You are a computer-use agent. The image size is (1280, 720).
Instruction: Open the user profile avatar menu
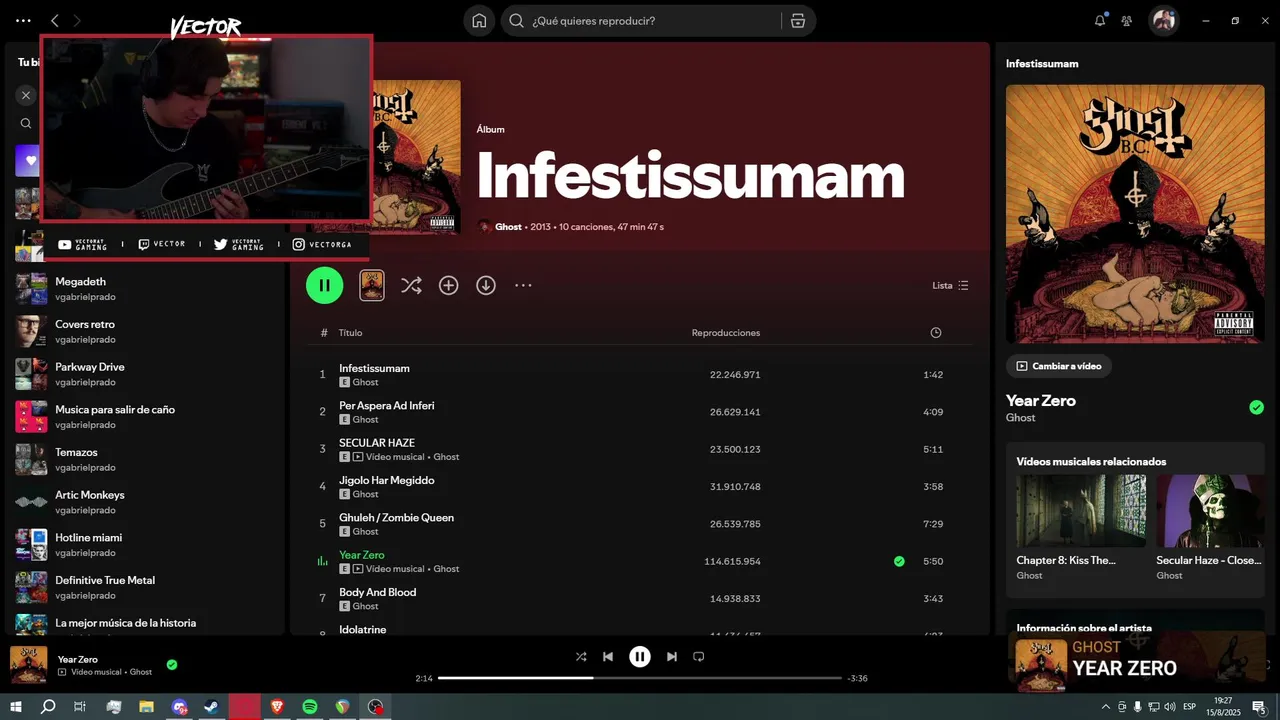pyautogui.click(x=1163, y=20)
